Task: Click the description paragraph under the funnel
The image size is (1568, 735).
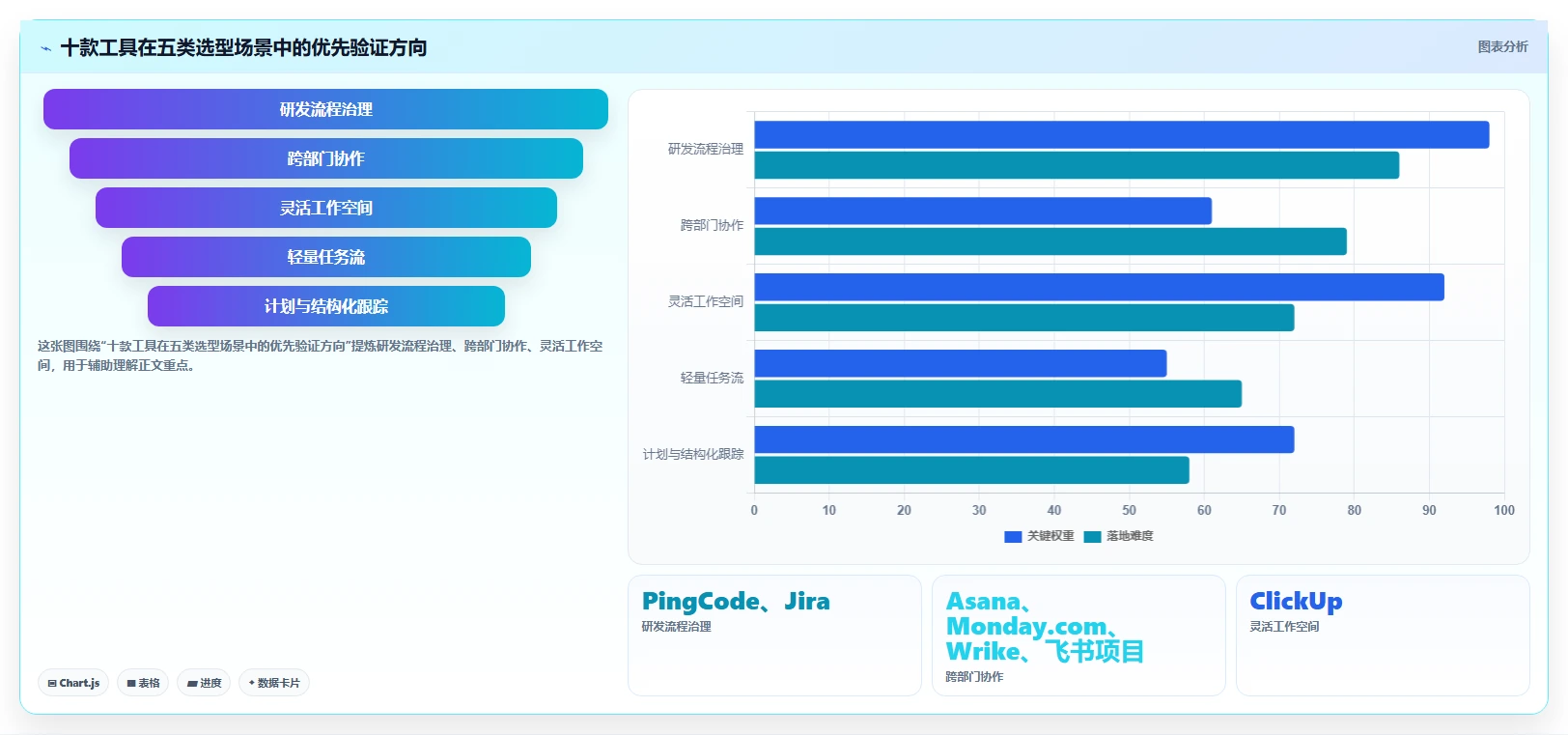Action: [x=321, y=355]
